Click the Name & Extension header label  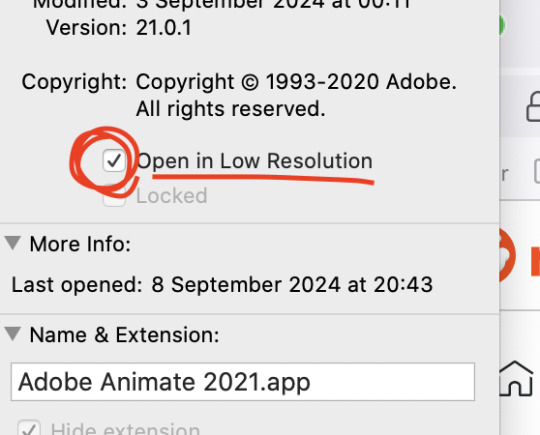click(124, 335)
